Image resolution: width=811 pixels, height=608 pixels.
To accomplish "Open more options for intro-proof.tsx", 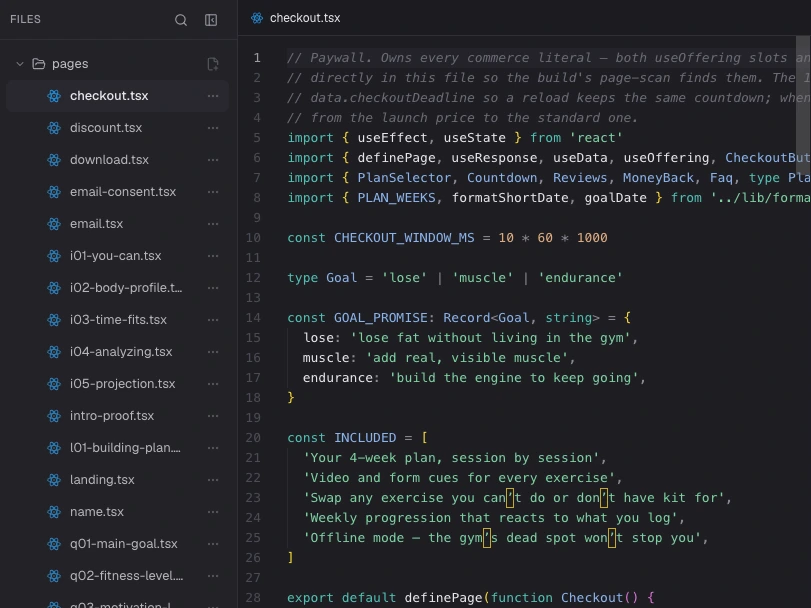I will (x=213, y=416).
